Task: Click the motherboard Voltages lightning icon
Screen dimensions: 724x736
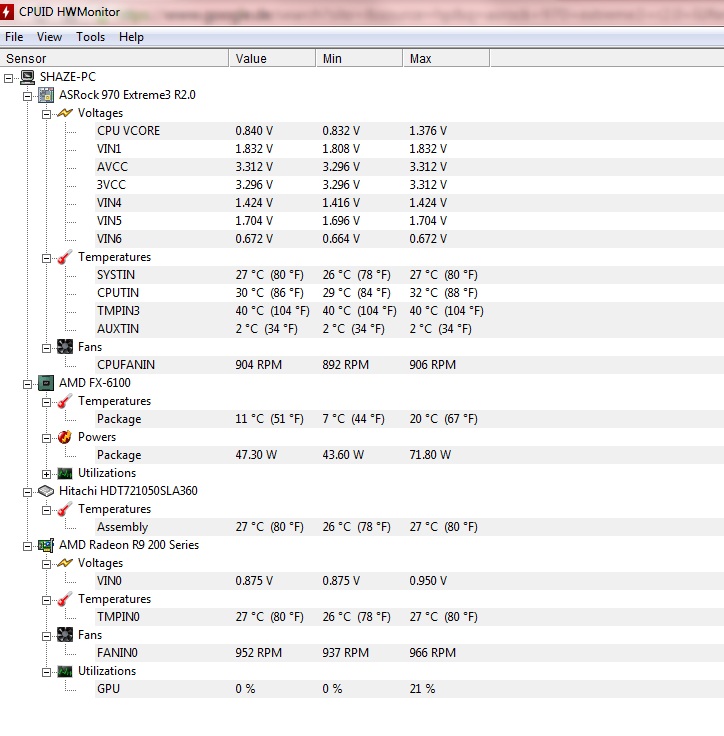Action: point(65,113)
